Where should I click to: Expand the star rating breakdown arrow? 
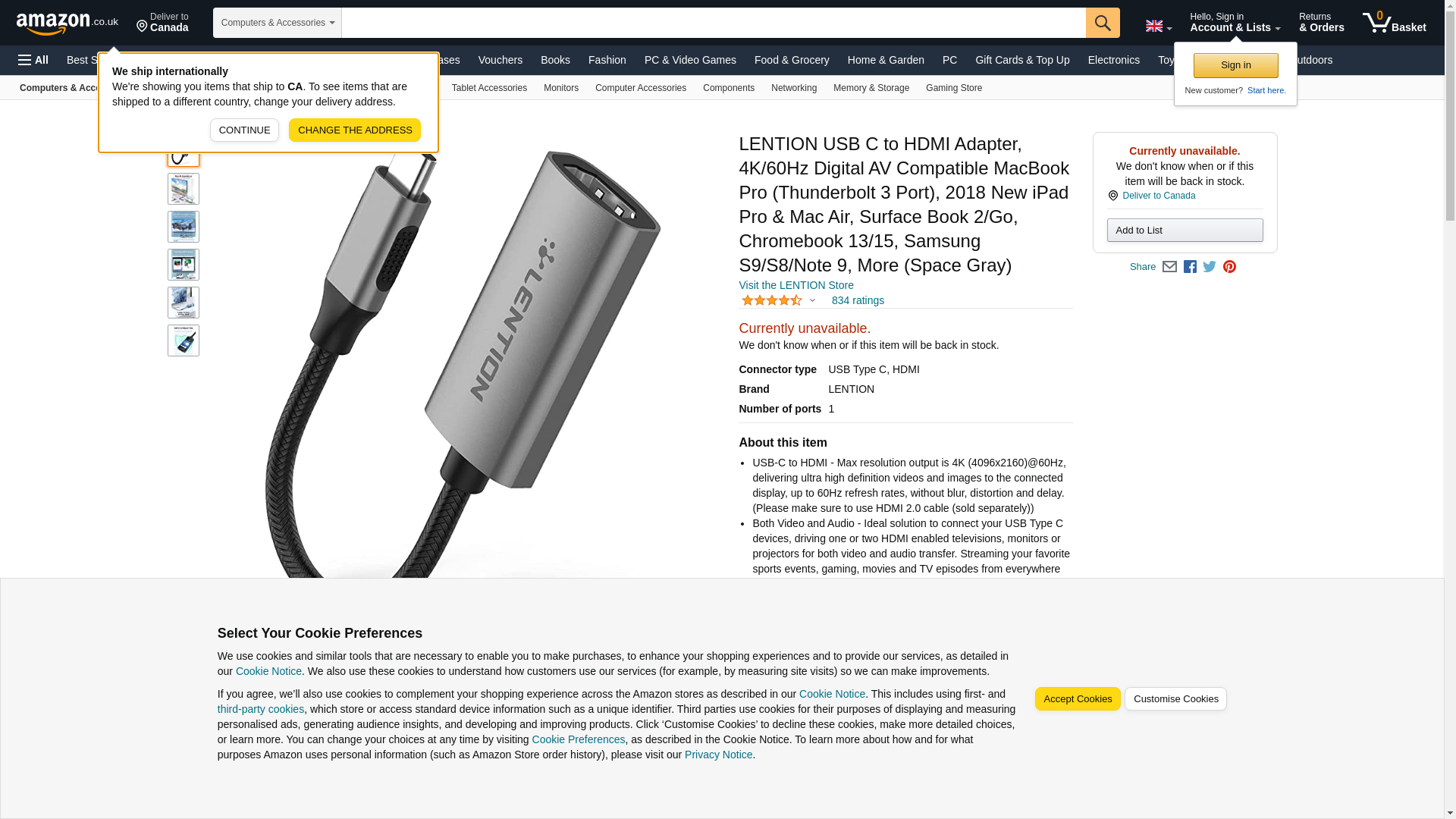click(812, 300)
